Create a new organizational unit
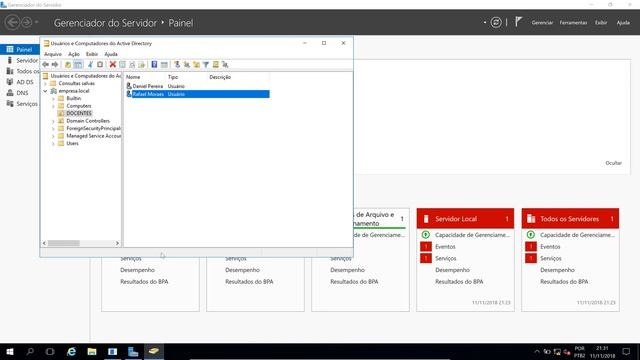 [196, 64]
